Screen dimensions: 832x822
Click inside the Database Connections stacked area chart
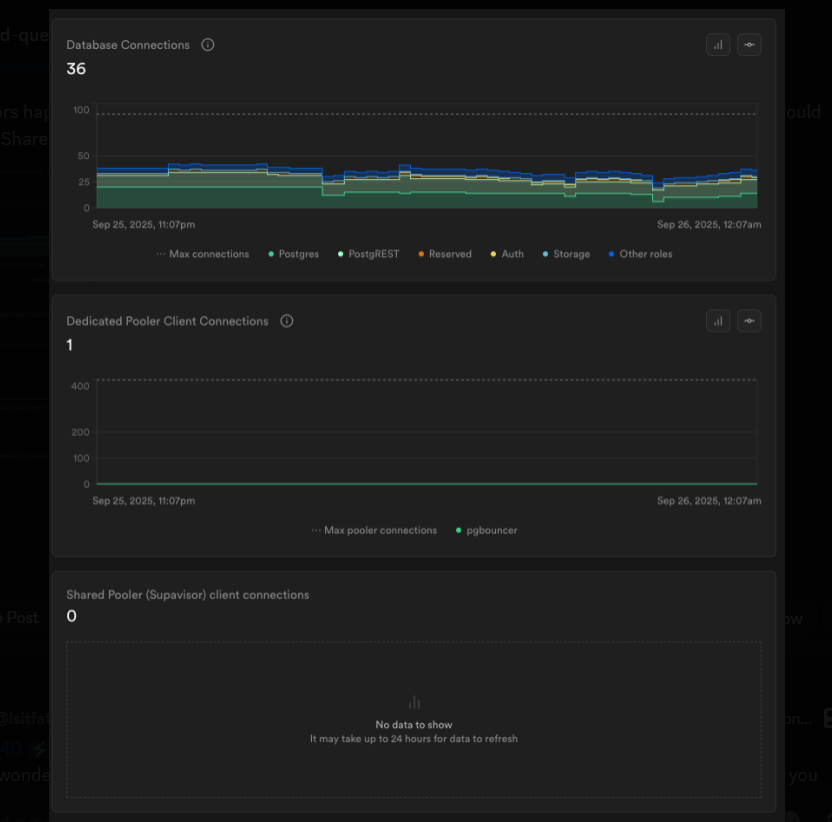(400, 190)
